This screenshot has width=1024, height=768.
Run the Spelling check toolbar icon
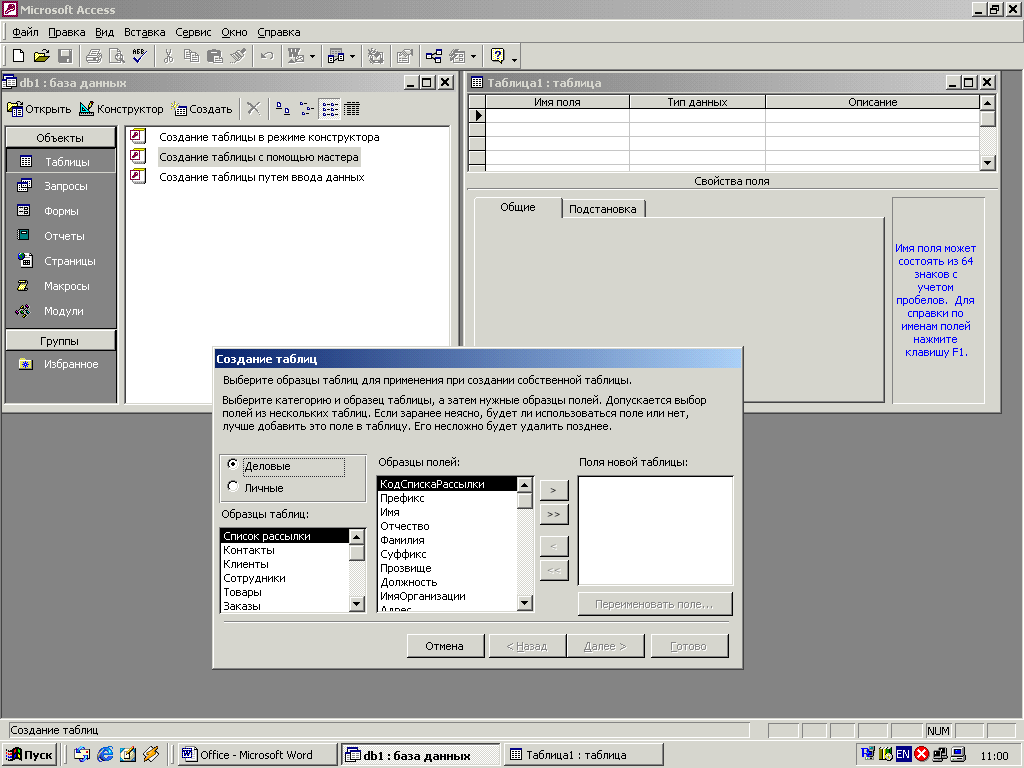click(x=140, y=57)
